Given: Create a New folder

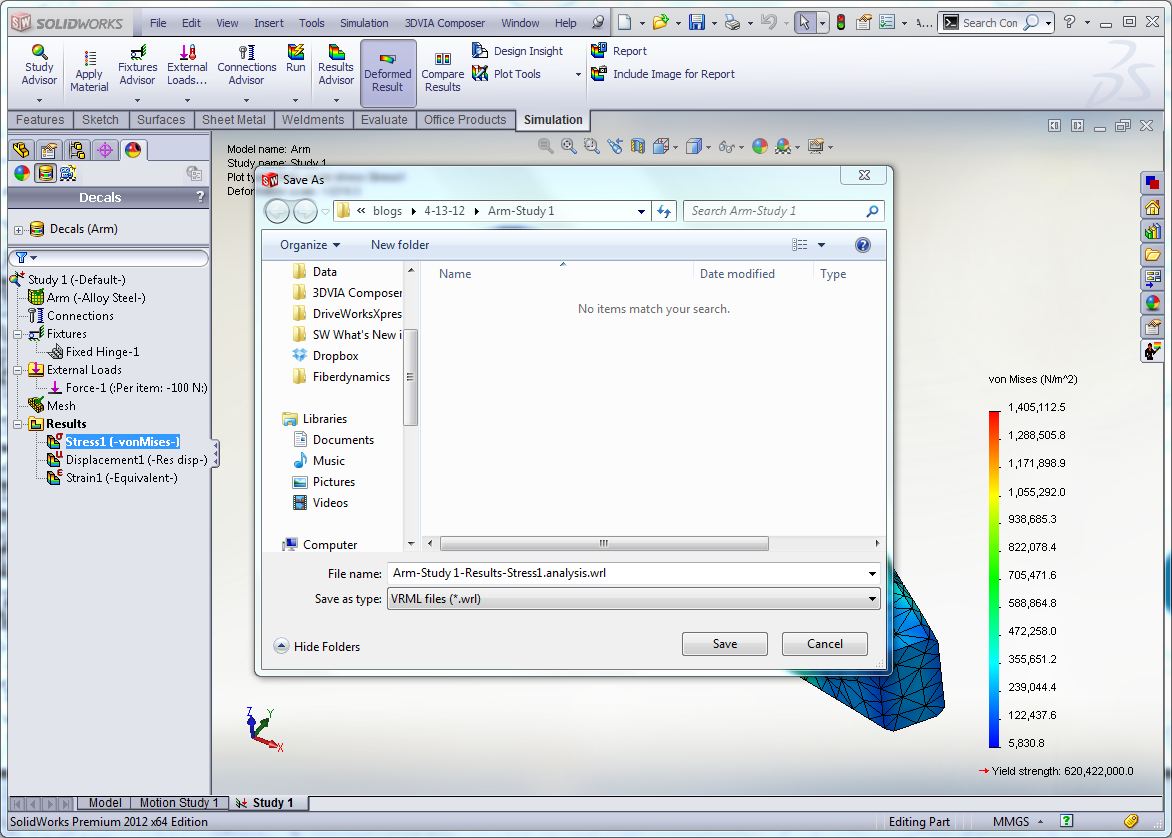Looking at the screenshot, I should (x=400, y=245).
